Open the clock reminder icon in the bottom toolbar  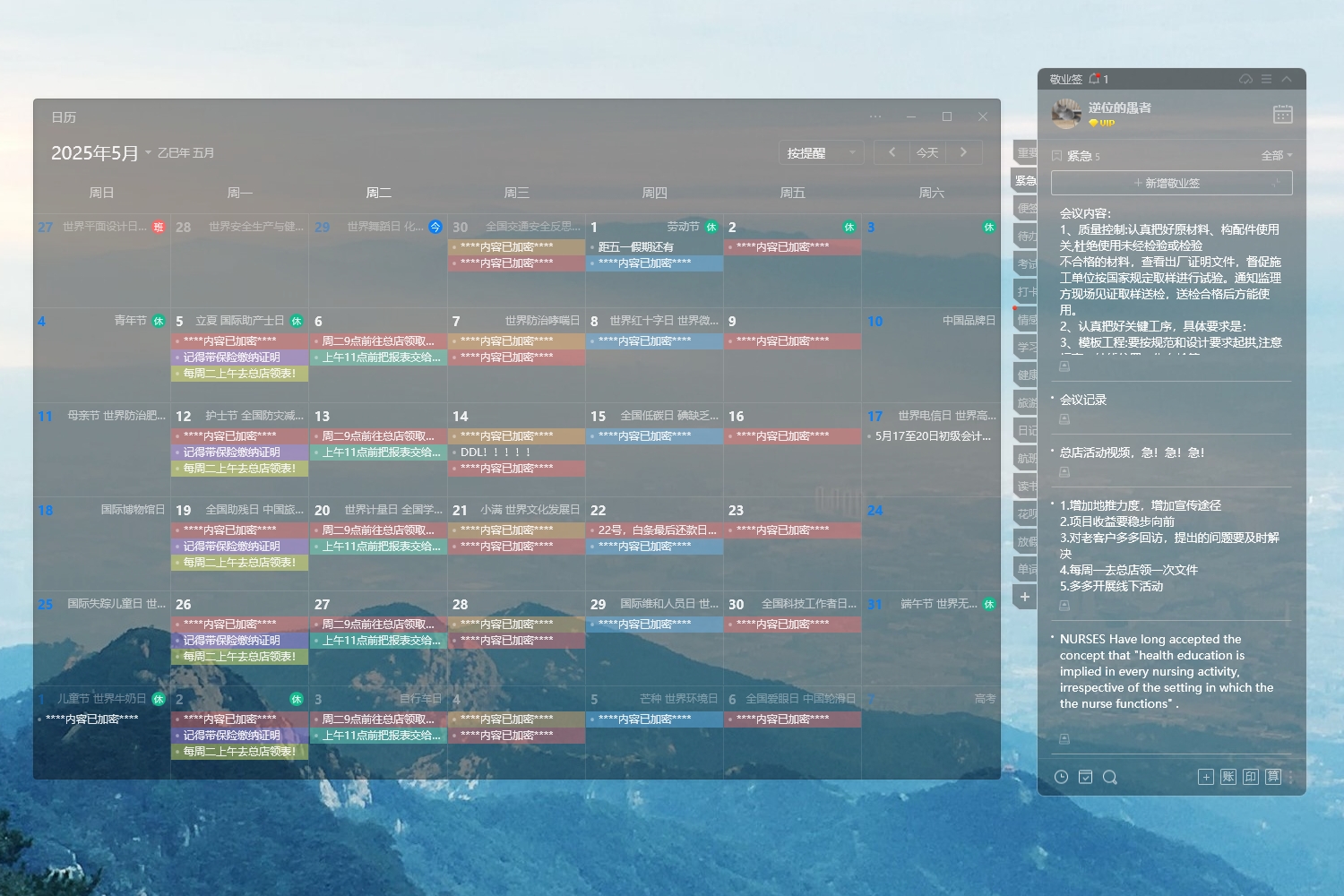1061,777
